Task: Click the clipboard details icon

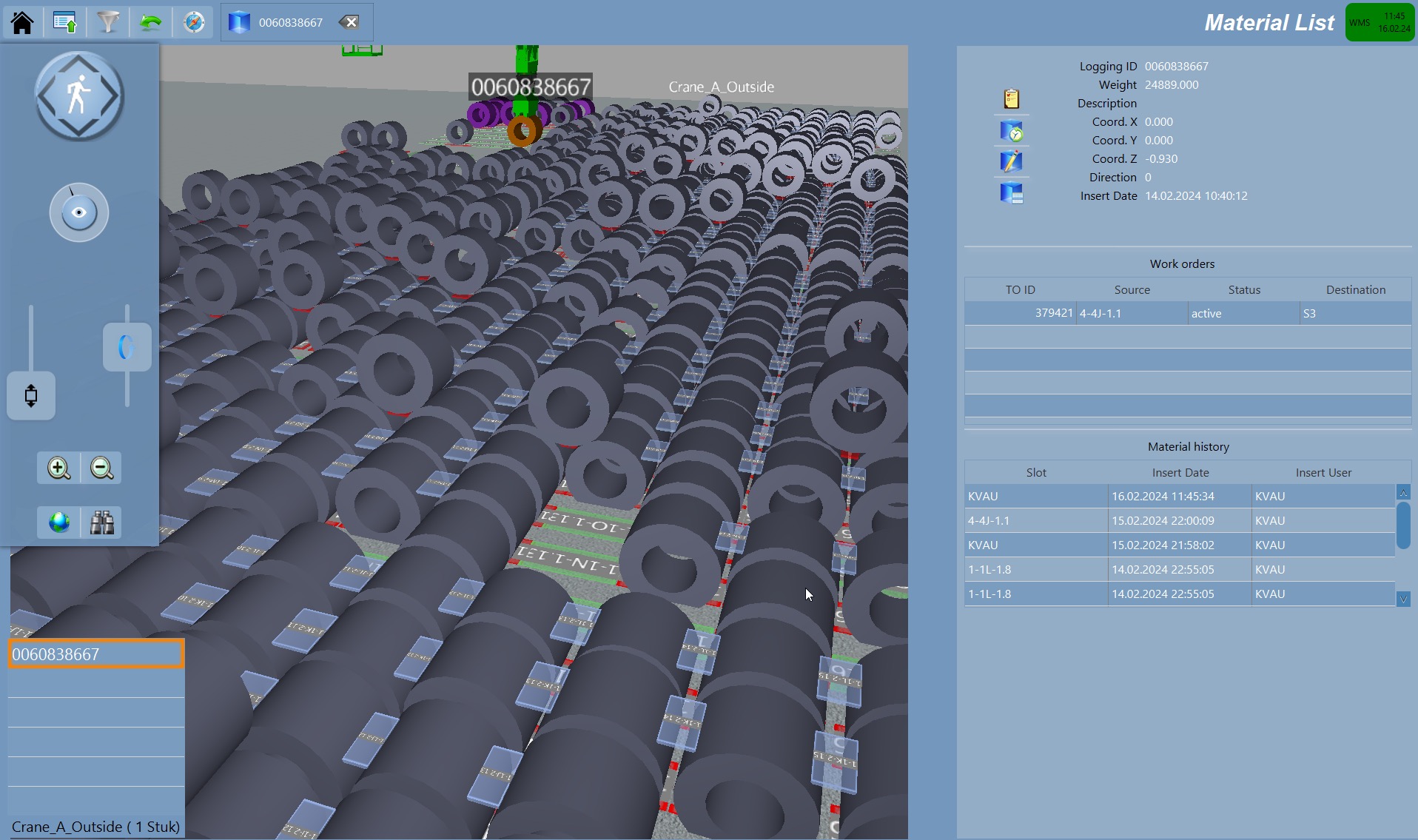Action: (x=1012, y=99)
